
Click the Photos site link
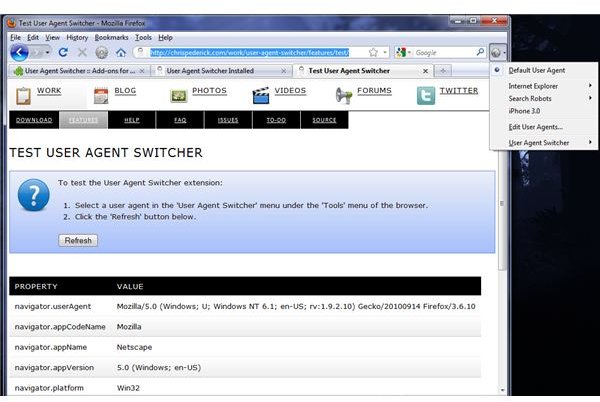(x=209, y=91)
